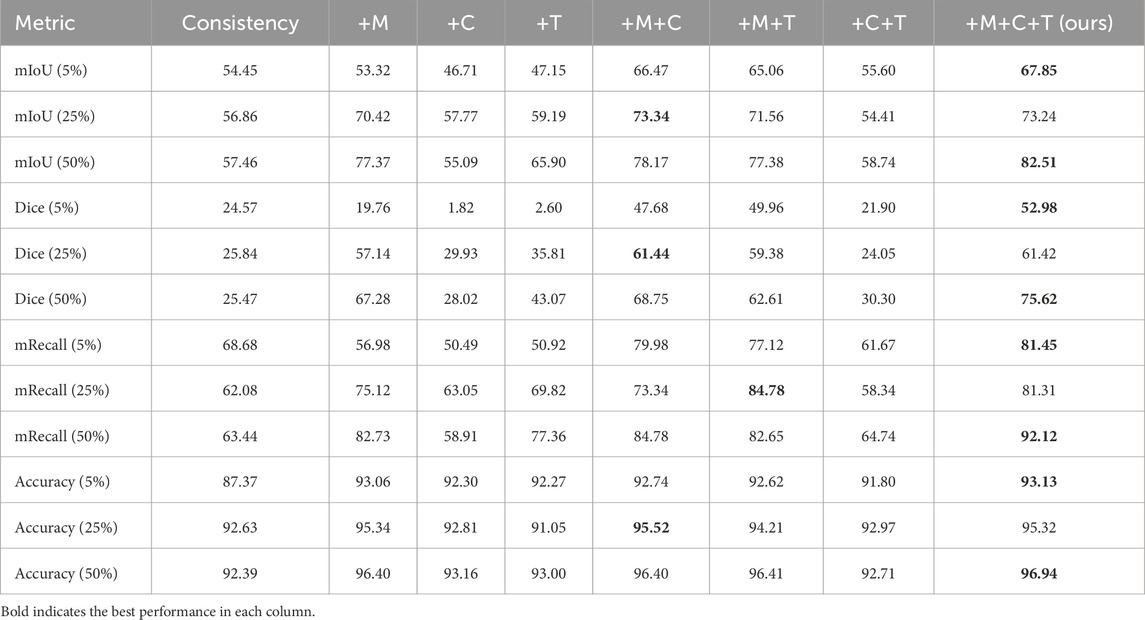This screenshot has height=620, width=1145.
Task: Select the 1.82 Dice value under +C
Action: (x=461, y=208)
